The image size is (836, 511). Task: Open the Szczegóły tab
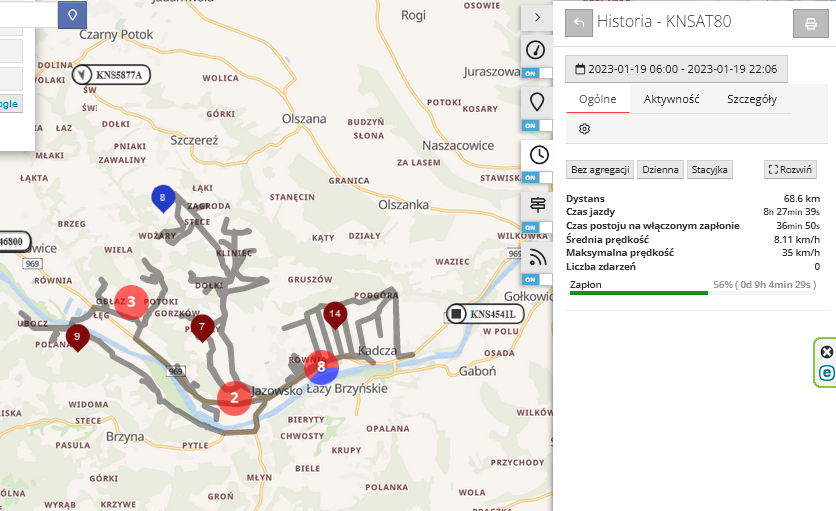click(x=751, y=100)
